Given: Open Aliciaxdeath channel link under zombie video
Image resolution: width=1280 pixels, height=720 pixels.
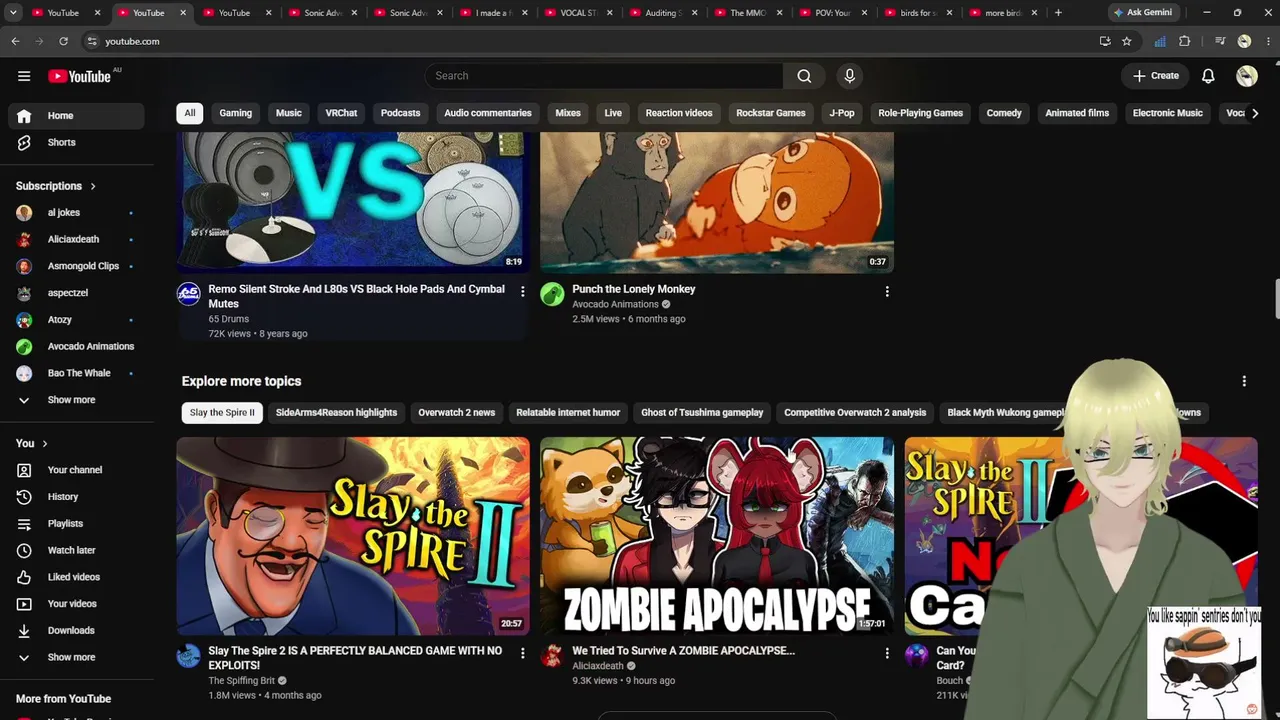Looking at the screenshot, I should pyautogui.click(x=598, y=666).
